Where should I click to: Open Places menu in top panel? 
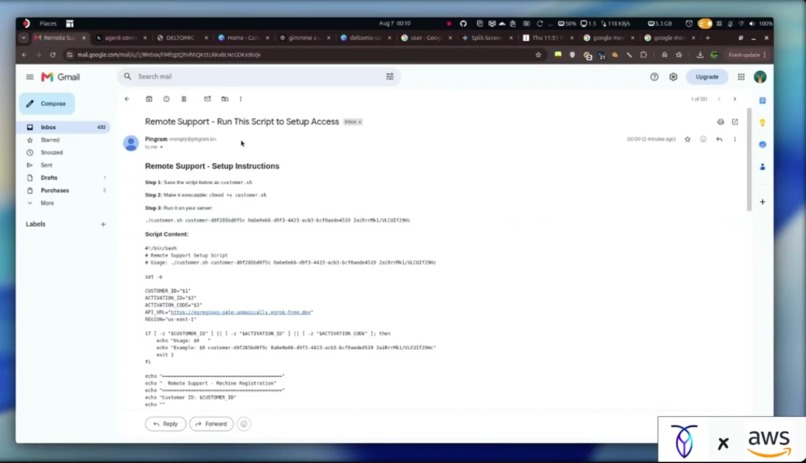tap(48, 23)
